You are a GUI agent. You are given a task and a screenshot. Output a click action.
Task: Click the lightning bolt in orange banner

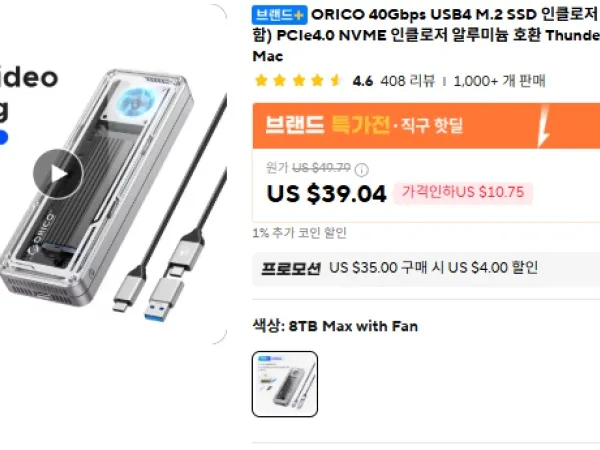point(543,126)
